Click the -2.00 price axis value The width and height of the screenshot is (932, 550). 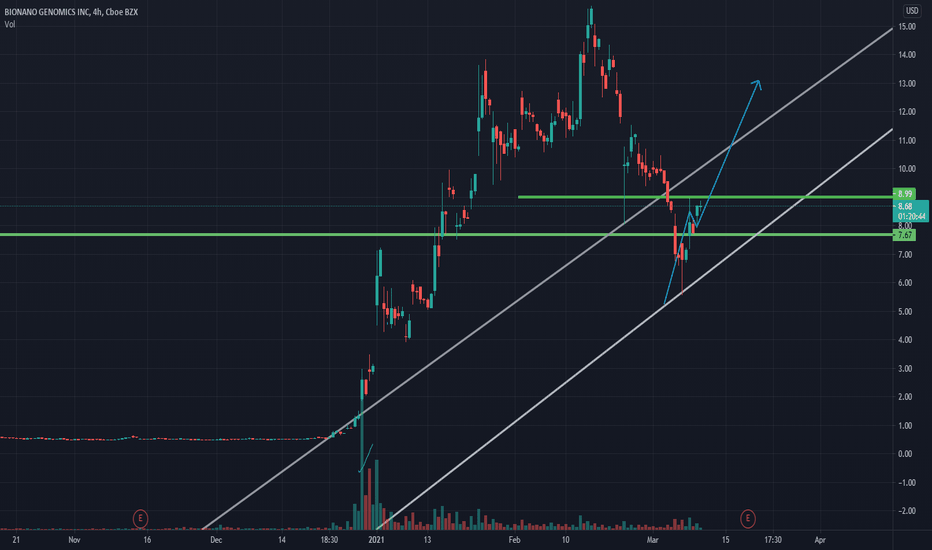point(907,511)
